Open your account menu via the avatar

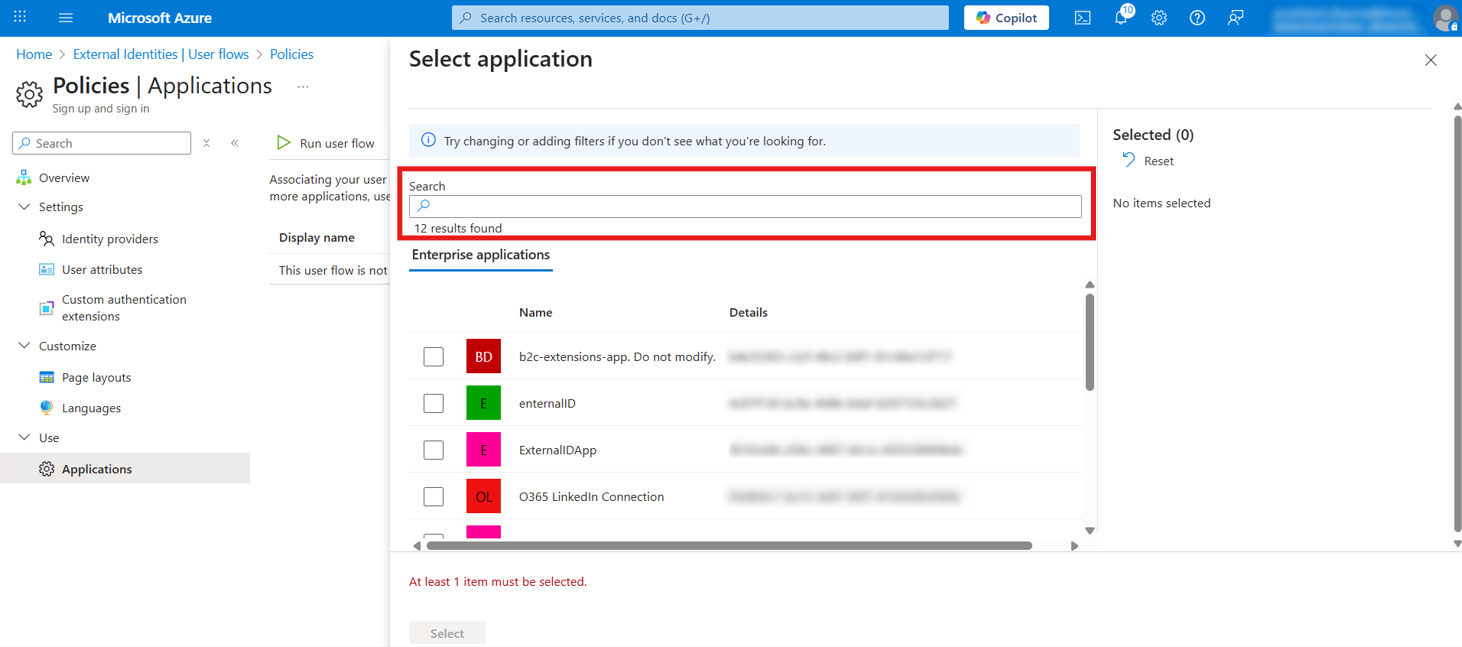[x=1447, y=17]
